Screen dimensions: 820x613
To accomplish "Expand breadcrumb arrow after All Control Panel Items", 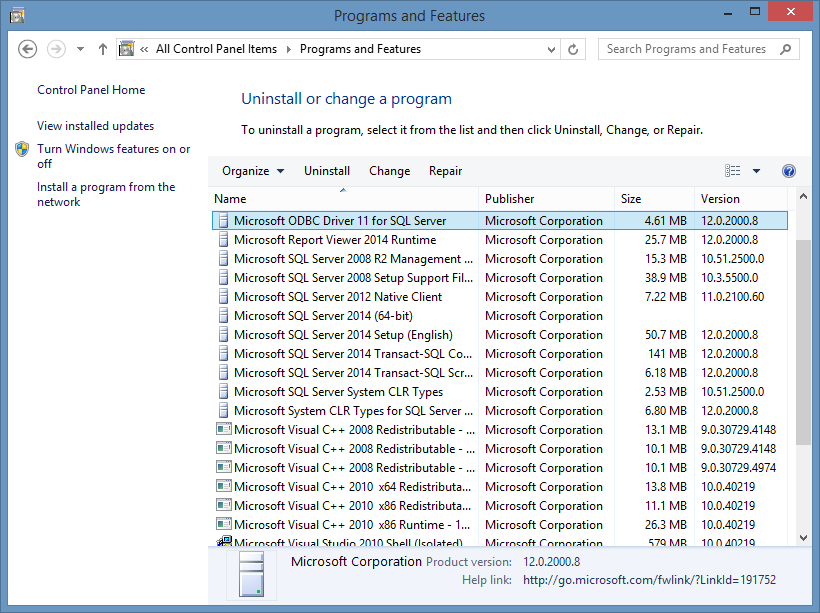I will tap(288, 49).
